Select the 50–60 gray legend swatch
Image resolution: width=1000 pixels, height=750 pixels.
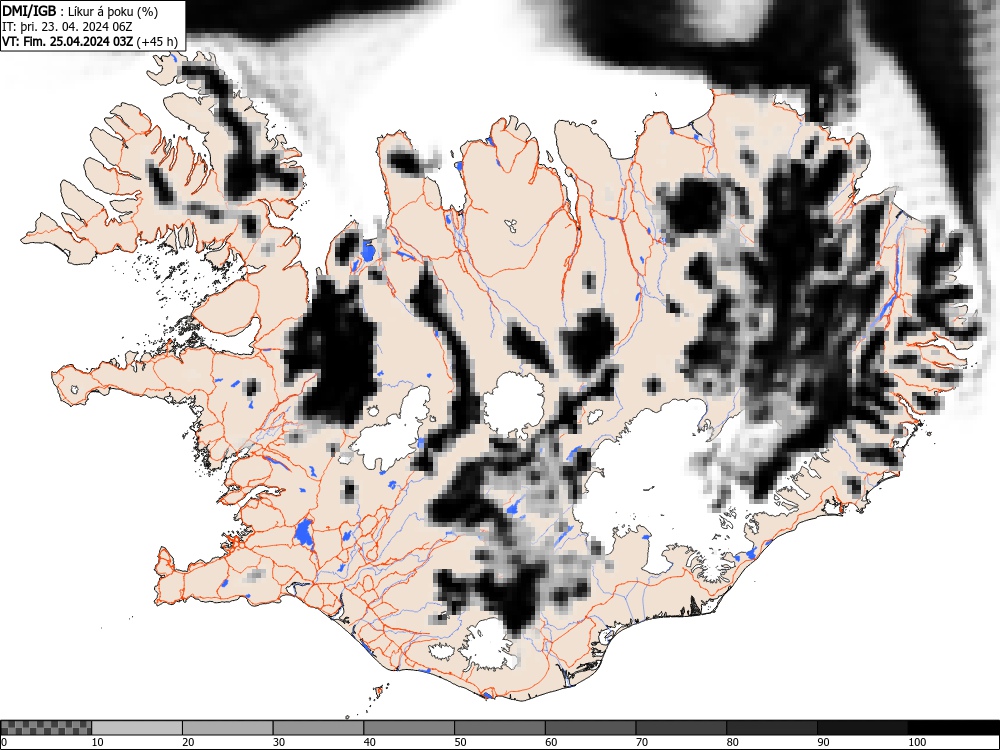tap(499, 728)
